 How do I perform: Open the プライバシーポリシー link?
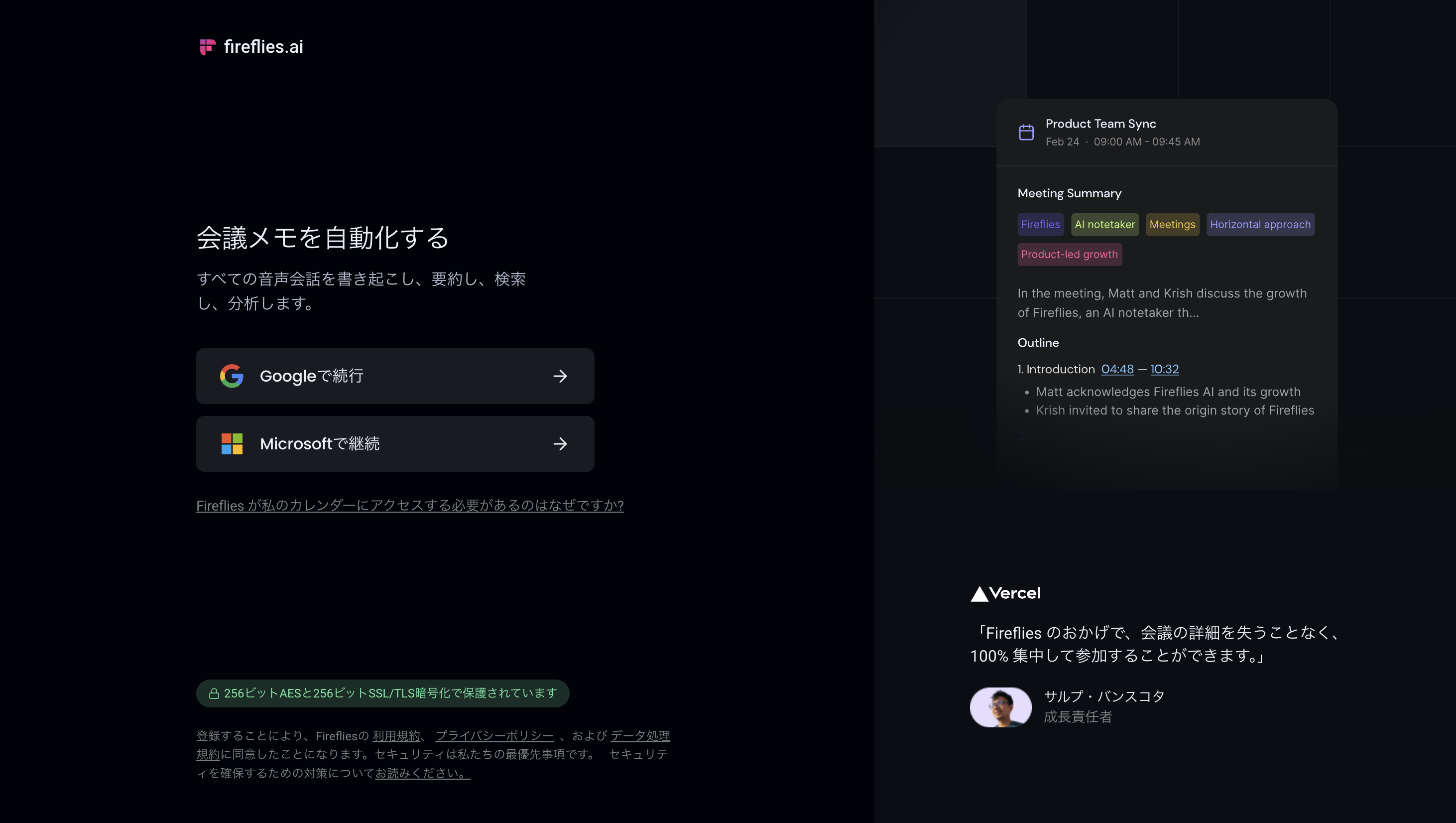(x=494, y=735)
